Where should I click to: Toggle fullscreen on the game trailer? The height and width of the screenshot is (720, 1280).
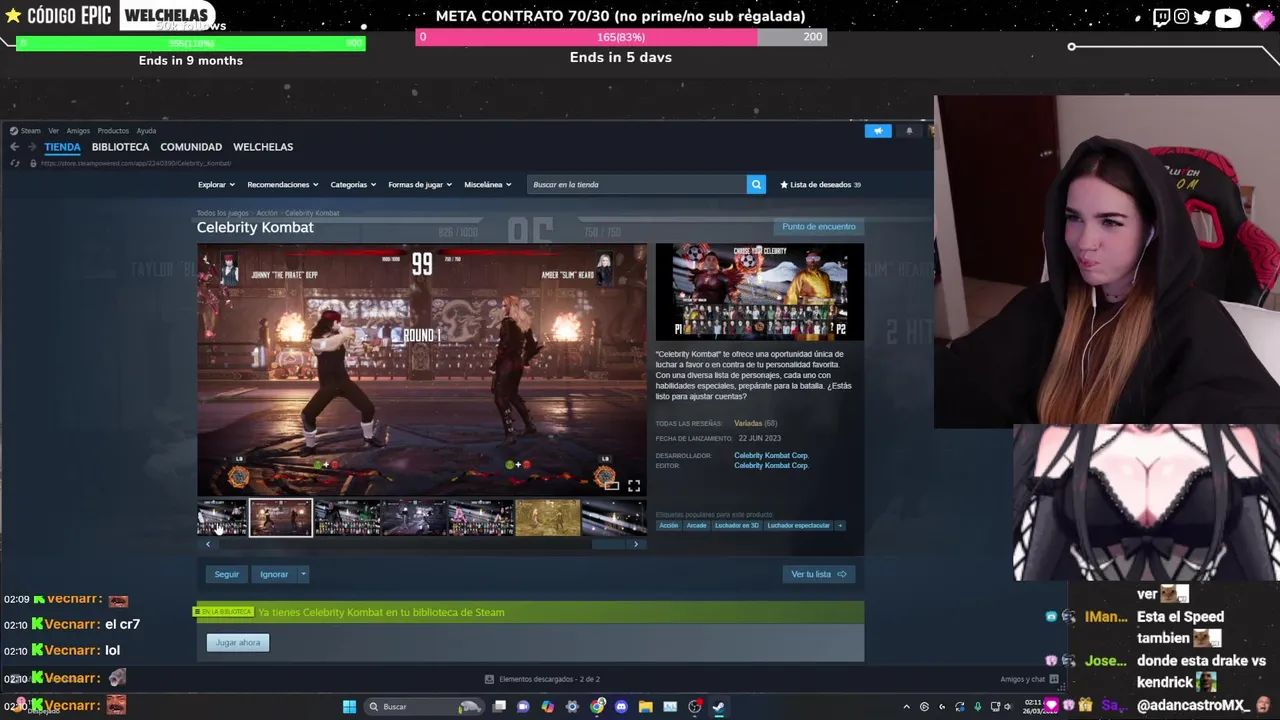point(634,486)
